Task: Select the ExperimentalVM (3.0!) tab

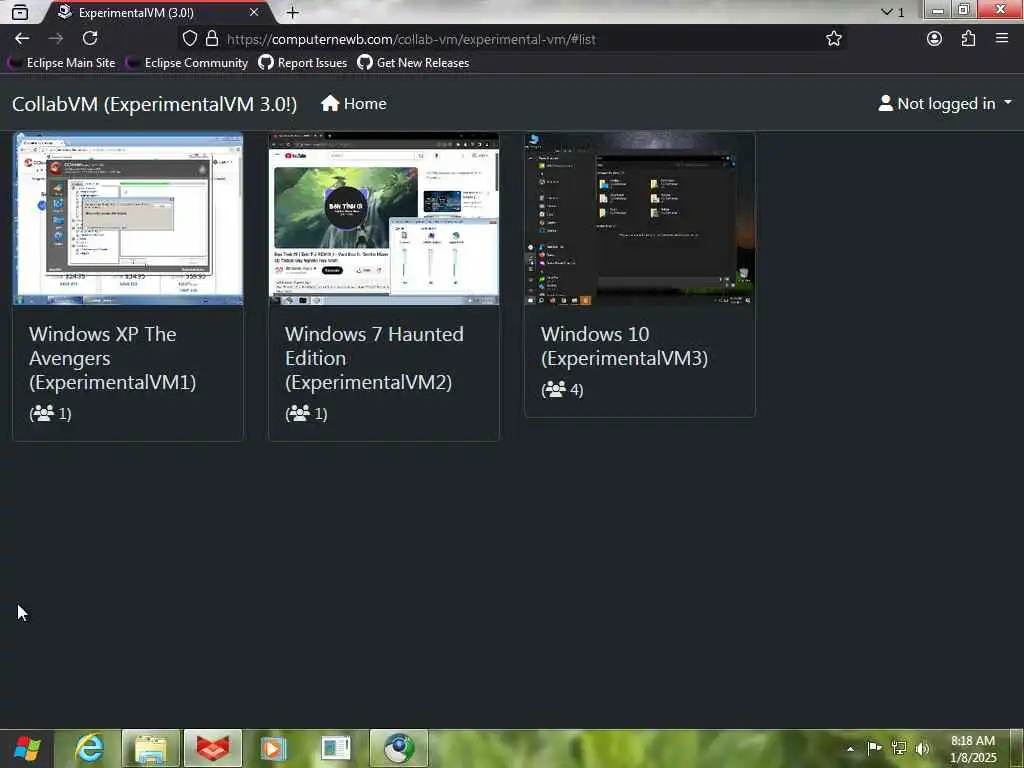Action: click(158, 12)
